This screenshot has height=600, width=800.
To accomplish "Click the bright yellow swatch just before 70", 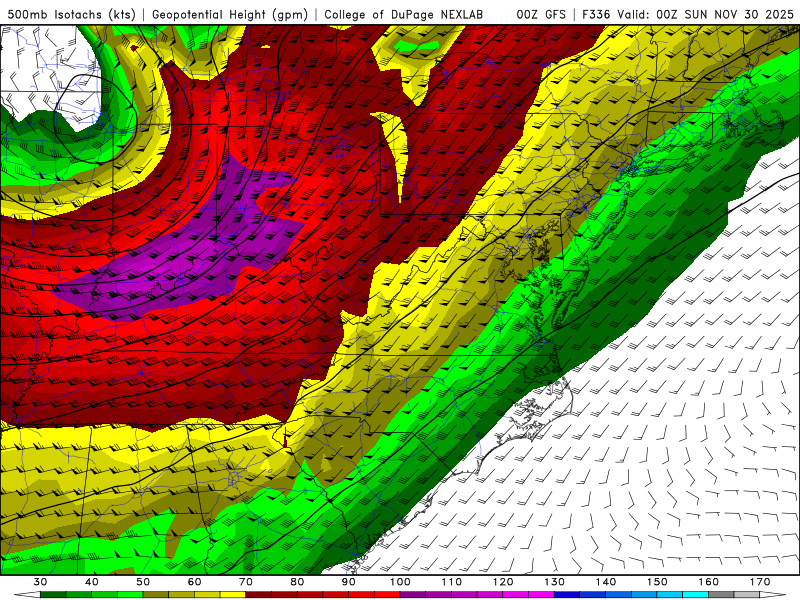I will pos(233,595).
